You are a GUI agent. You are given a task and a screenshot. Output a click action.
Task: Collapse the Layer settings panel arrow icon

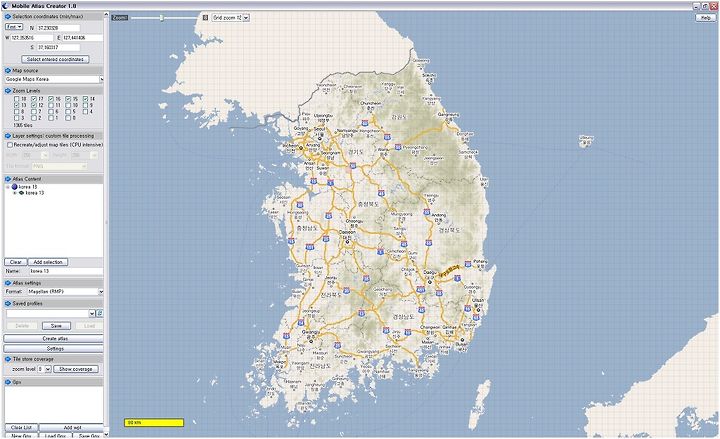pyautogui.click(x=7, y=136)
